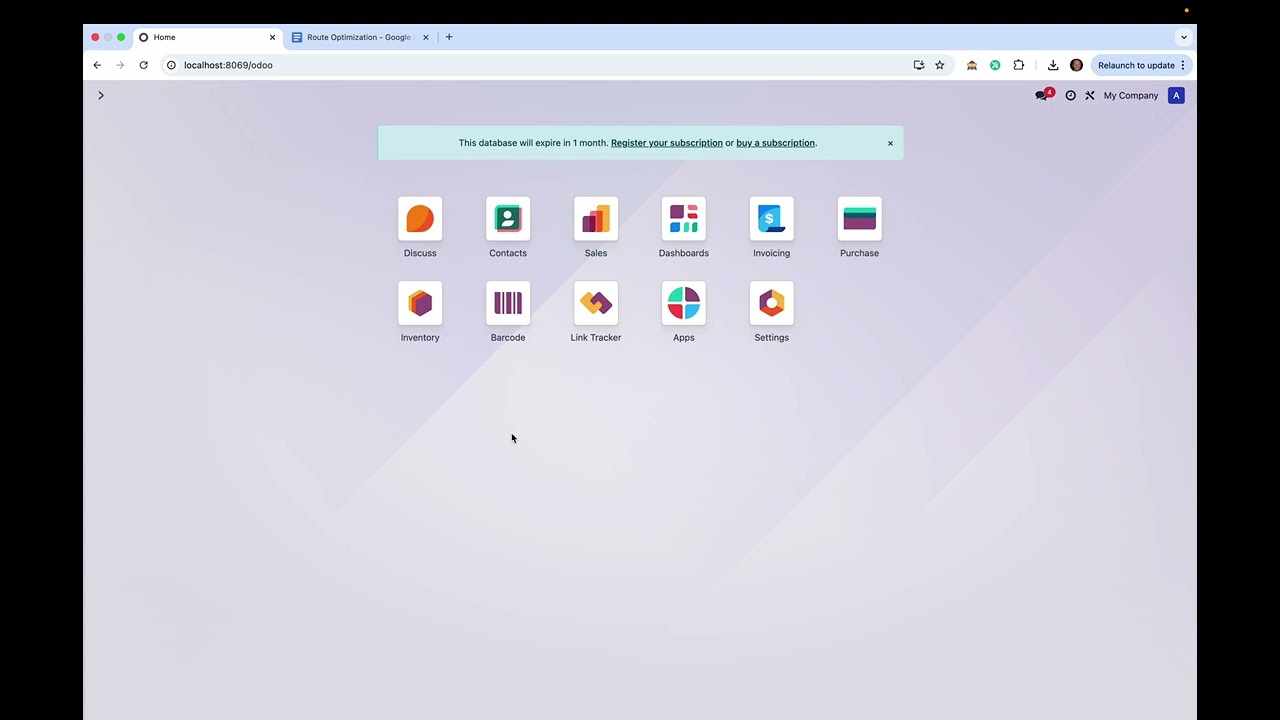This screenshot has width=1280, height=720.
Task: Open a new browser tab
Action: point(449,37)
